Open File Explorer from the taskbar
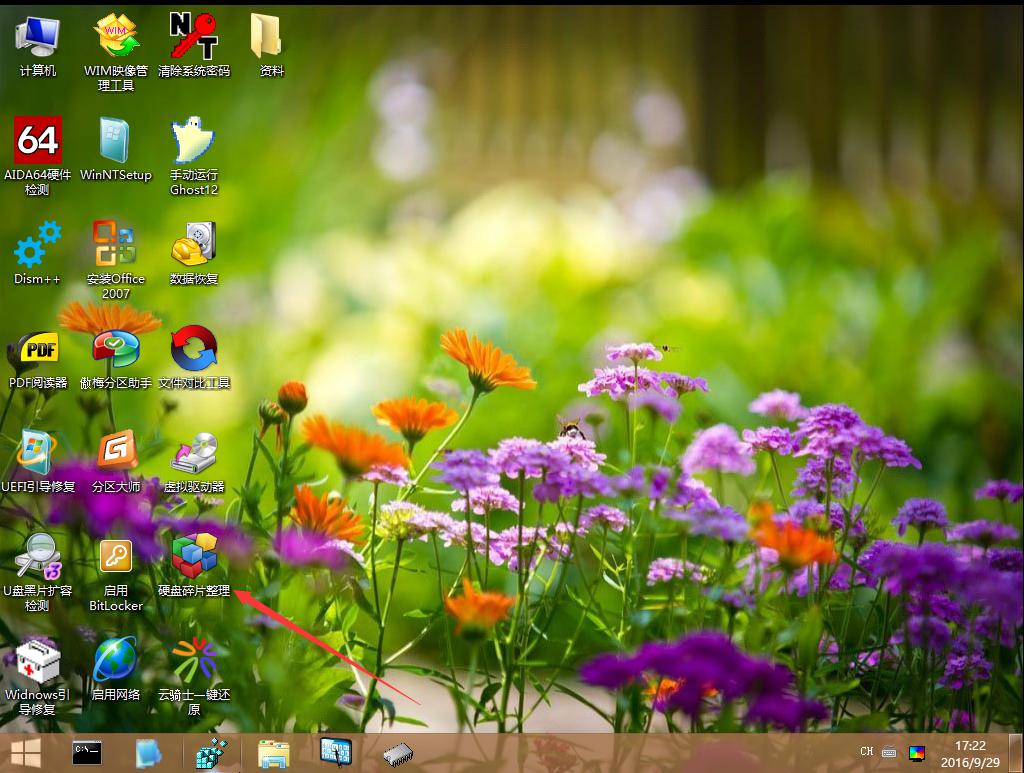Screen dimensions: 1024x773 273,752
